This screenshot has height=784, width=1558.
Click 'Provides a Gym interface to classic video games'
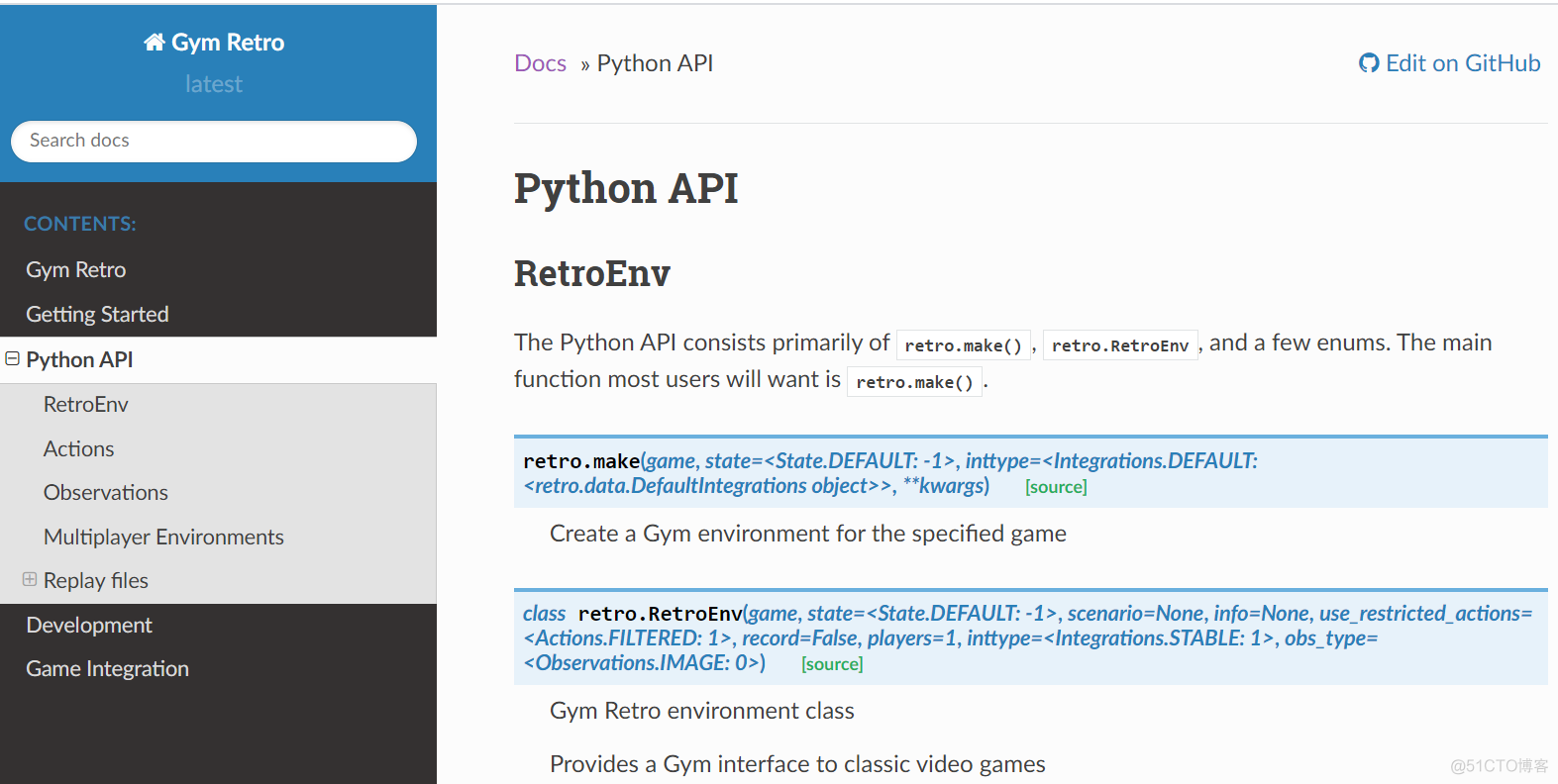(x=797, y=764)
